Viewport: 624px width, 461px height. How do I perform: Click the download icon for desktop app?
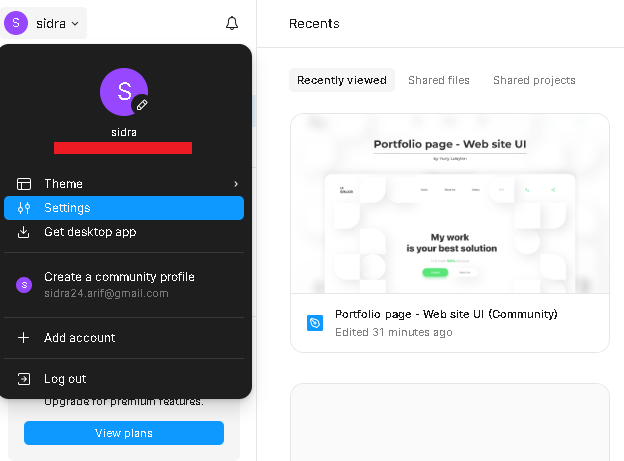click(24, 232)
